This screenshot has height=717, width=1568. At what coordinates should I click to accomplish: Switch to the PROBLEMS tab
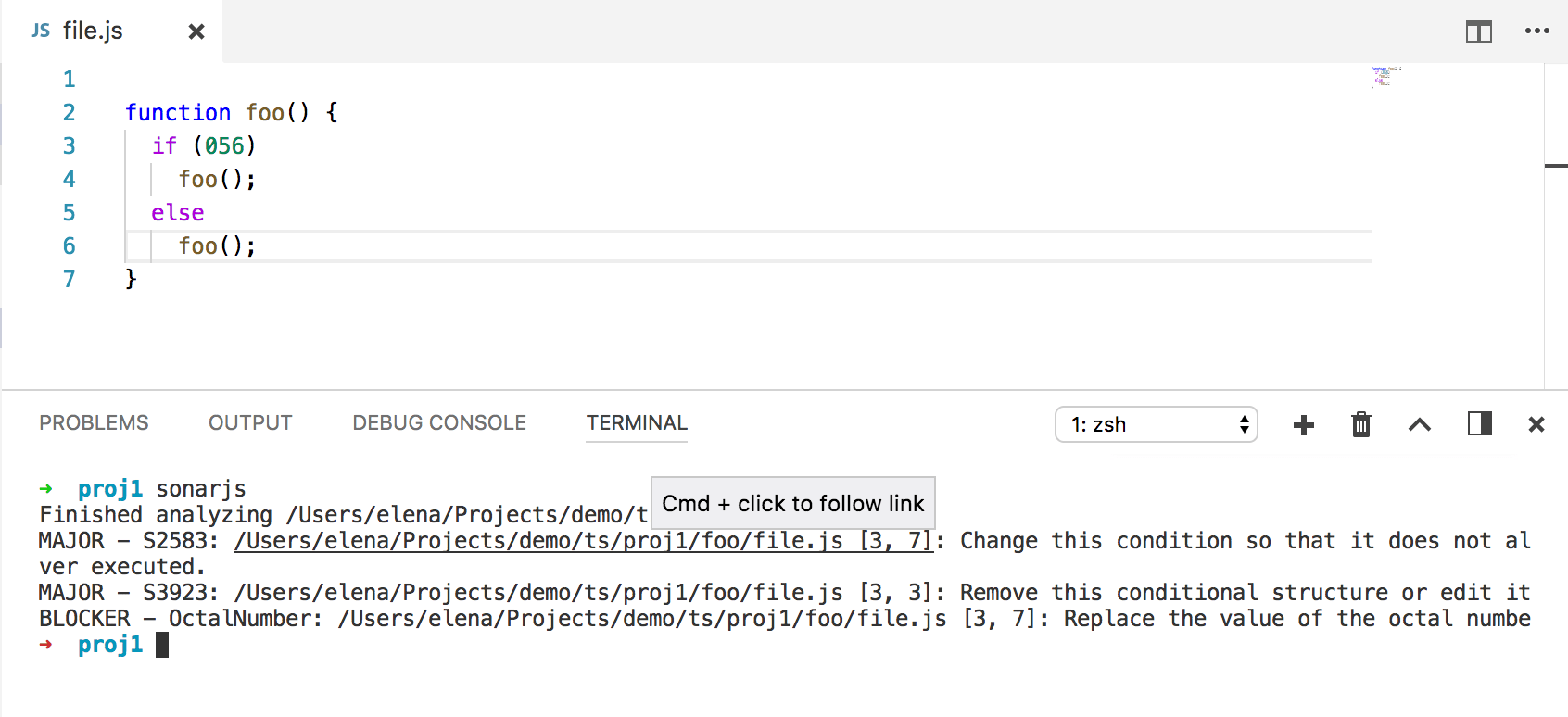[x=93, y=422]
